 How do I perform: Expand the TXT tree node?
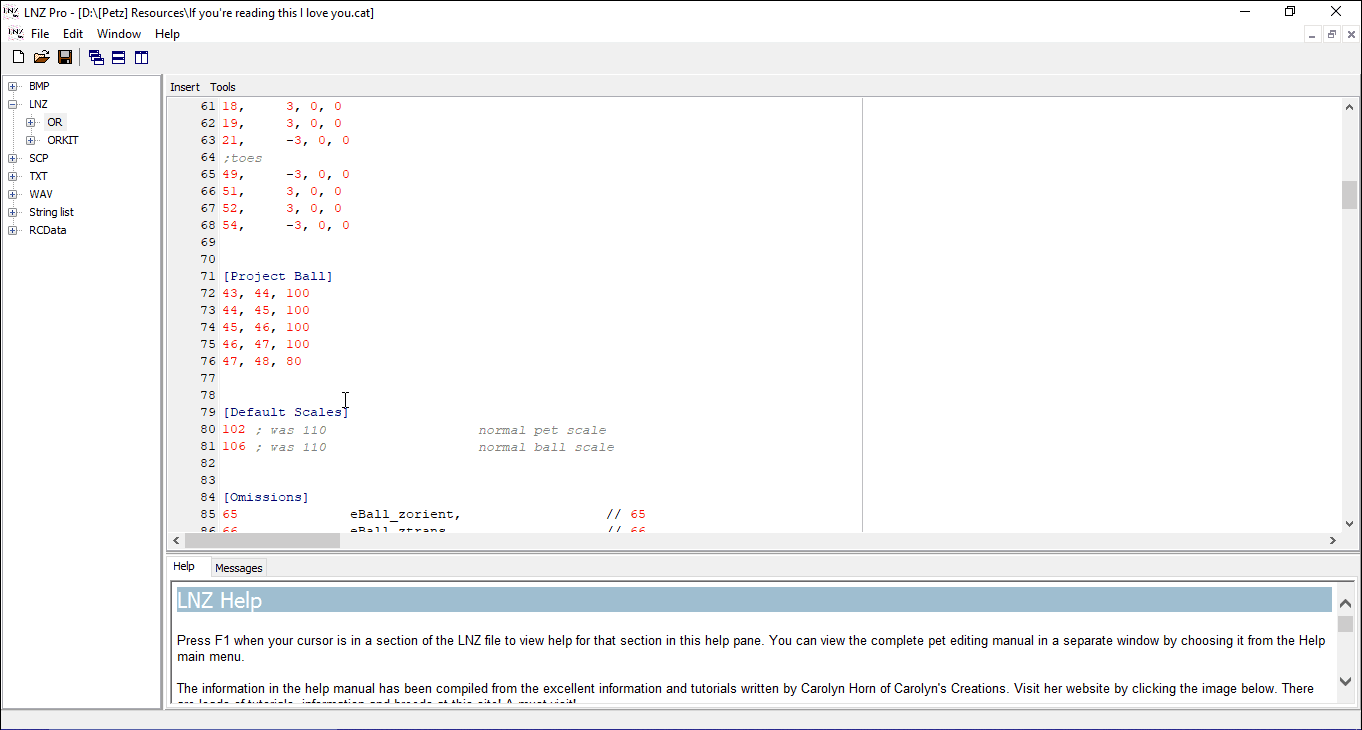13,176
